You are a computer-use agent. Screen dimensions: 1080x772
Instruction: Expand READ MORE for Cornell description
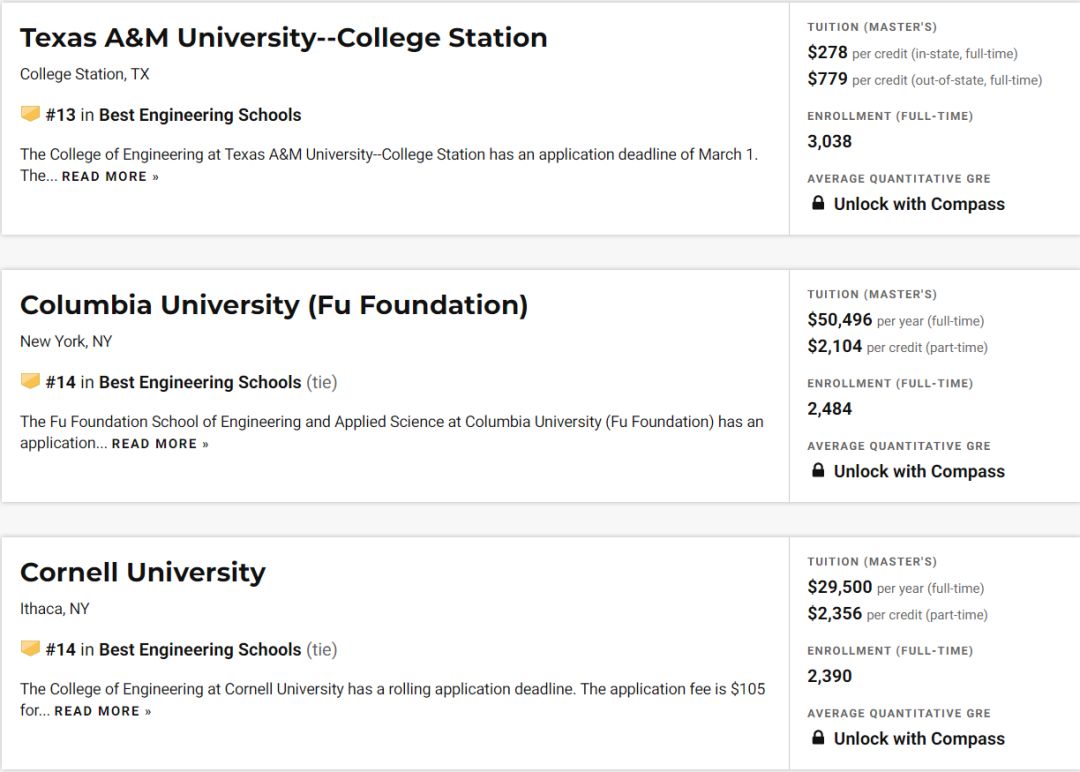point(103,711)
